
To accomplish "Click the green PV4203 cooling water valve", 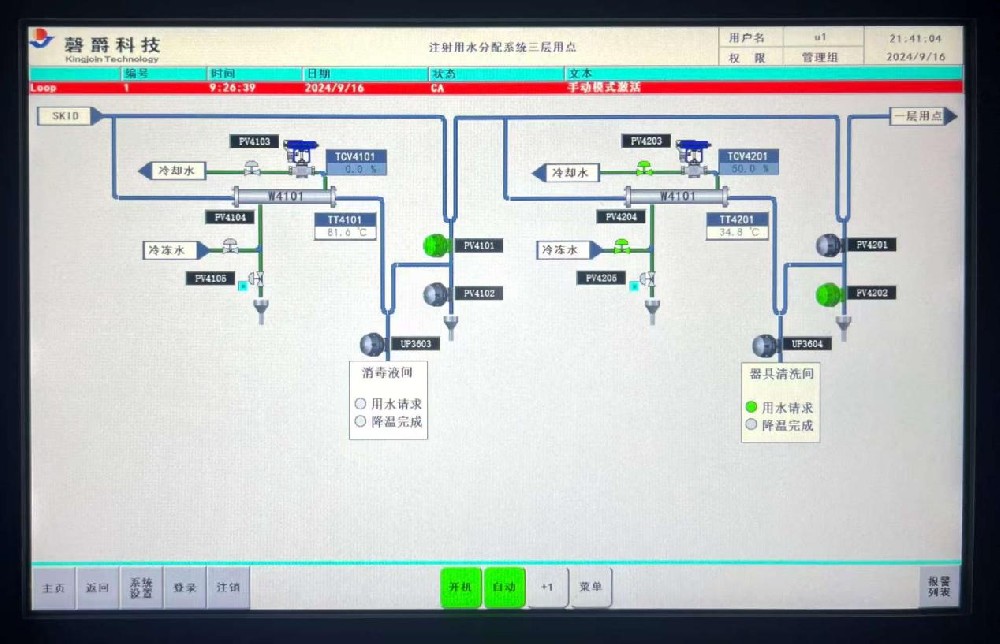I will tap(643, 168).
